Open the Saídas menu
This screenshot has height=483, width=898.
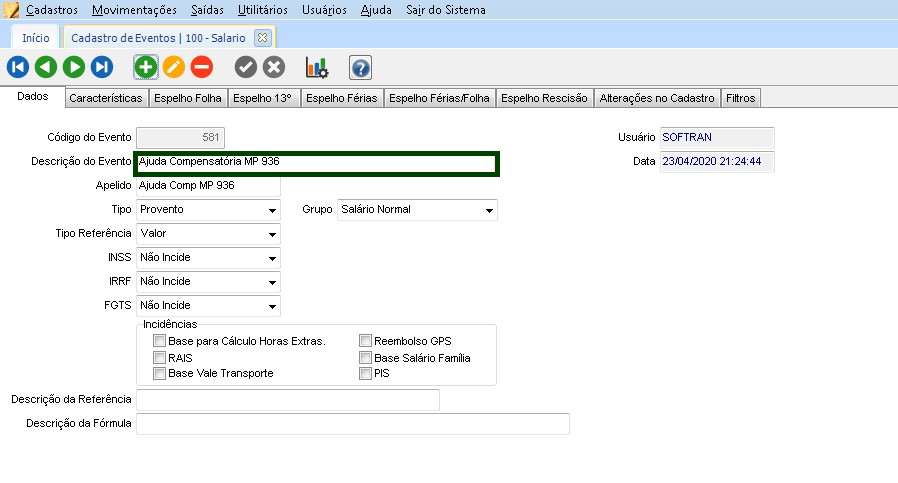pyautogui.click(x=207, y=10)
